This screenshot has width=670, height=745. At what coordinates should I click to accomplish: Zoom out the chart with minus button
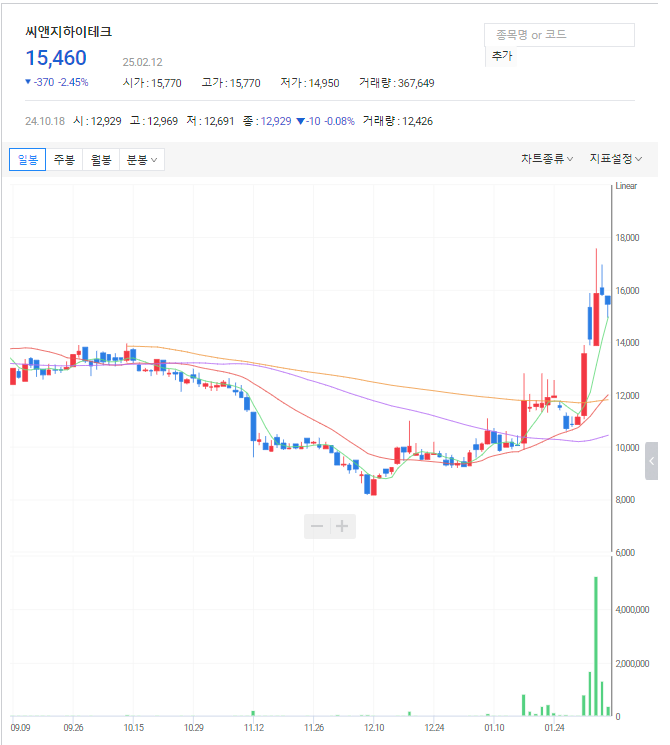pyautogui.click(x=317, y=526)
